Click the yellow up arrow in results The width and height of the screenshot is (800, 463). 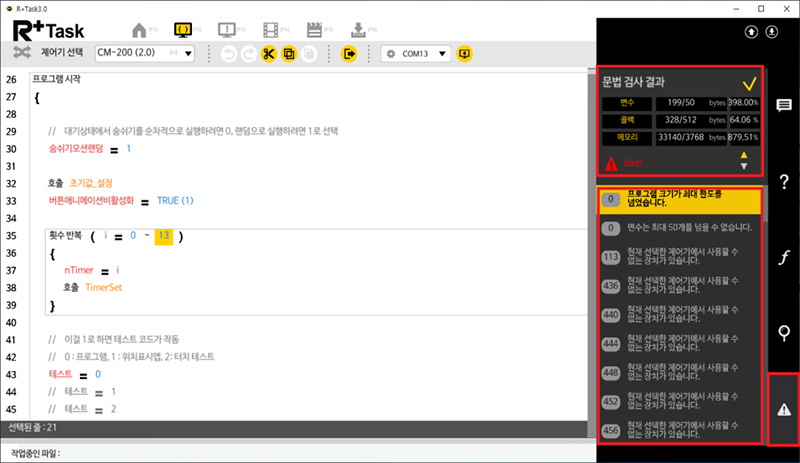[743, 155]
